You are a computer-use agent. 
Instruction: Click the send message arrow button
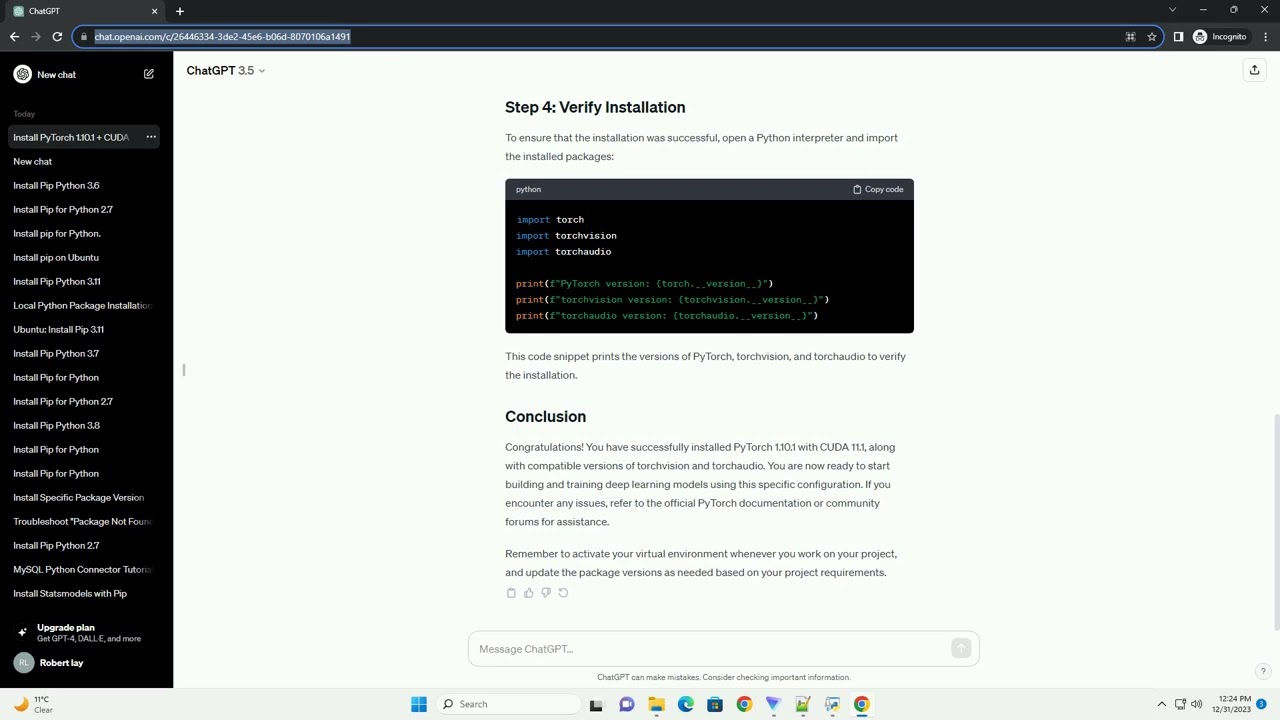[961, 649]
